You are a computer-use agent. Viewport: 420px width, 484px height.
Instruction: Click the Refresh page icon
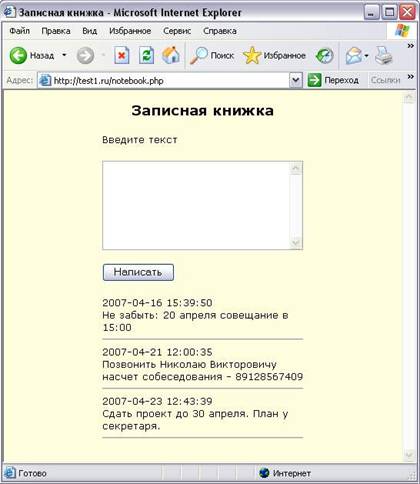[x=146, y=55]
